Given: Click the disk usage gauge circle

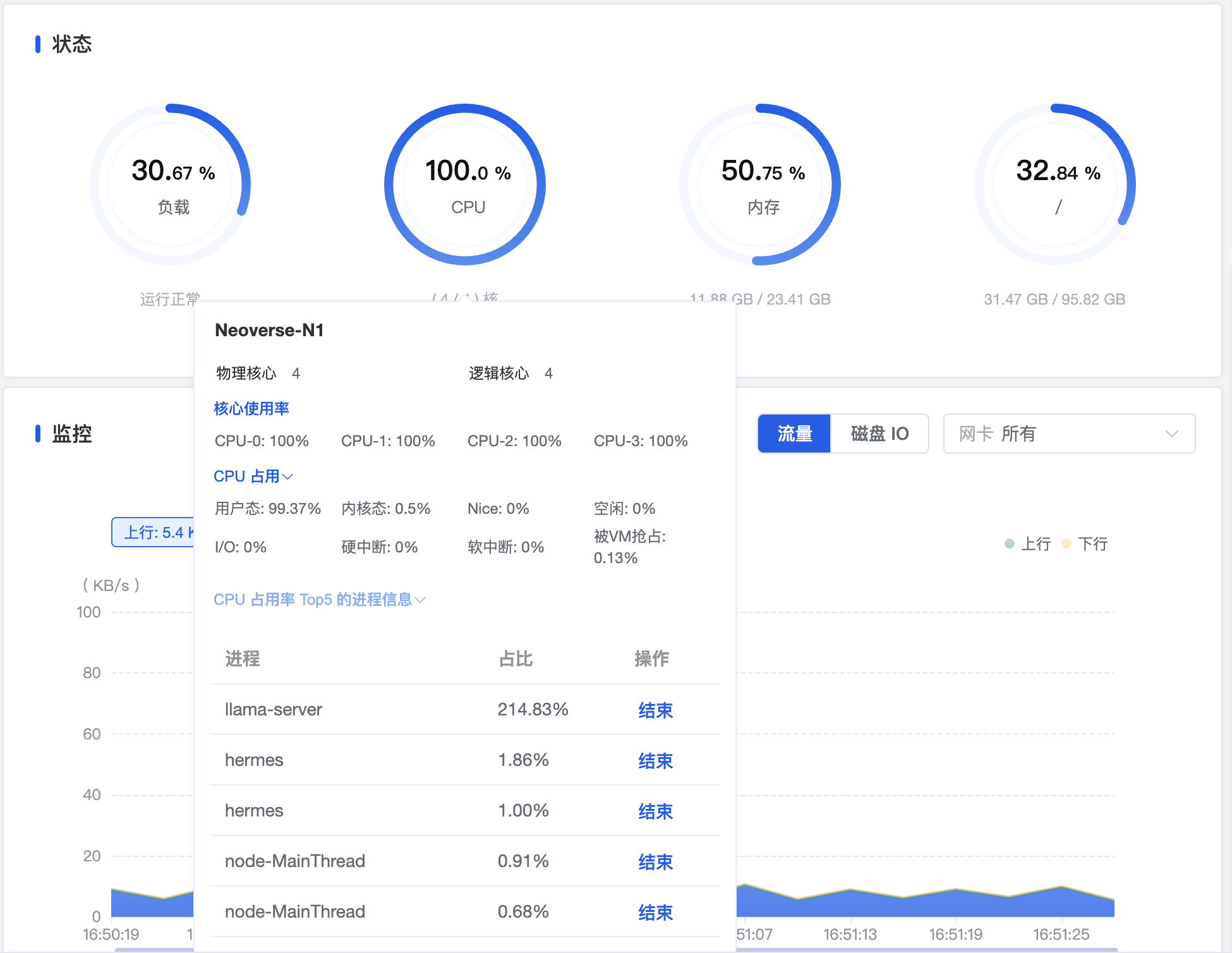Looking at the screenshot, I should (x=1055, y=185).
